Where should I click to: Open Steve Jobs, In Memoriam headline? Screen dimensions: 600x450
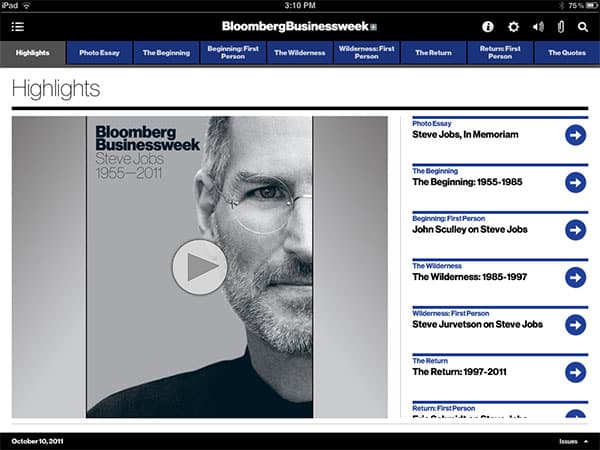tap(465, 135)
